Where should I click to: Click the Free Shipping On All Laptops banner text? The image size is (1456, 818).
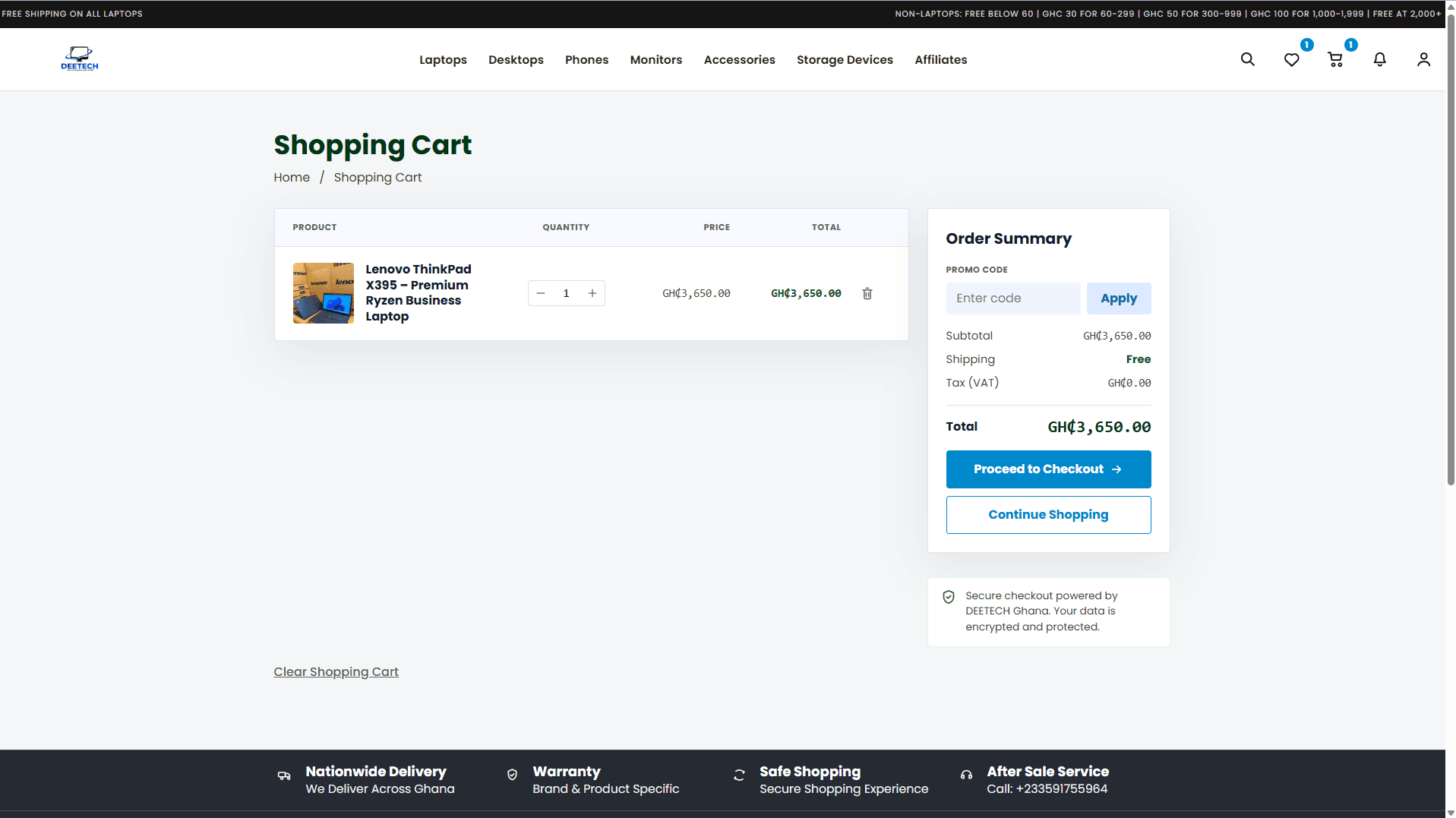(x=72, y=14)
